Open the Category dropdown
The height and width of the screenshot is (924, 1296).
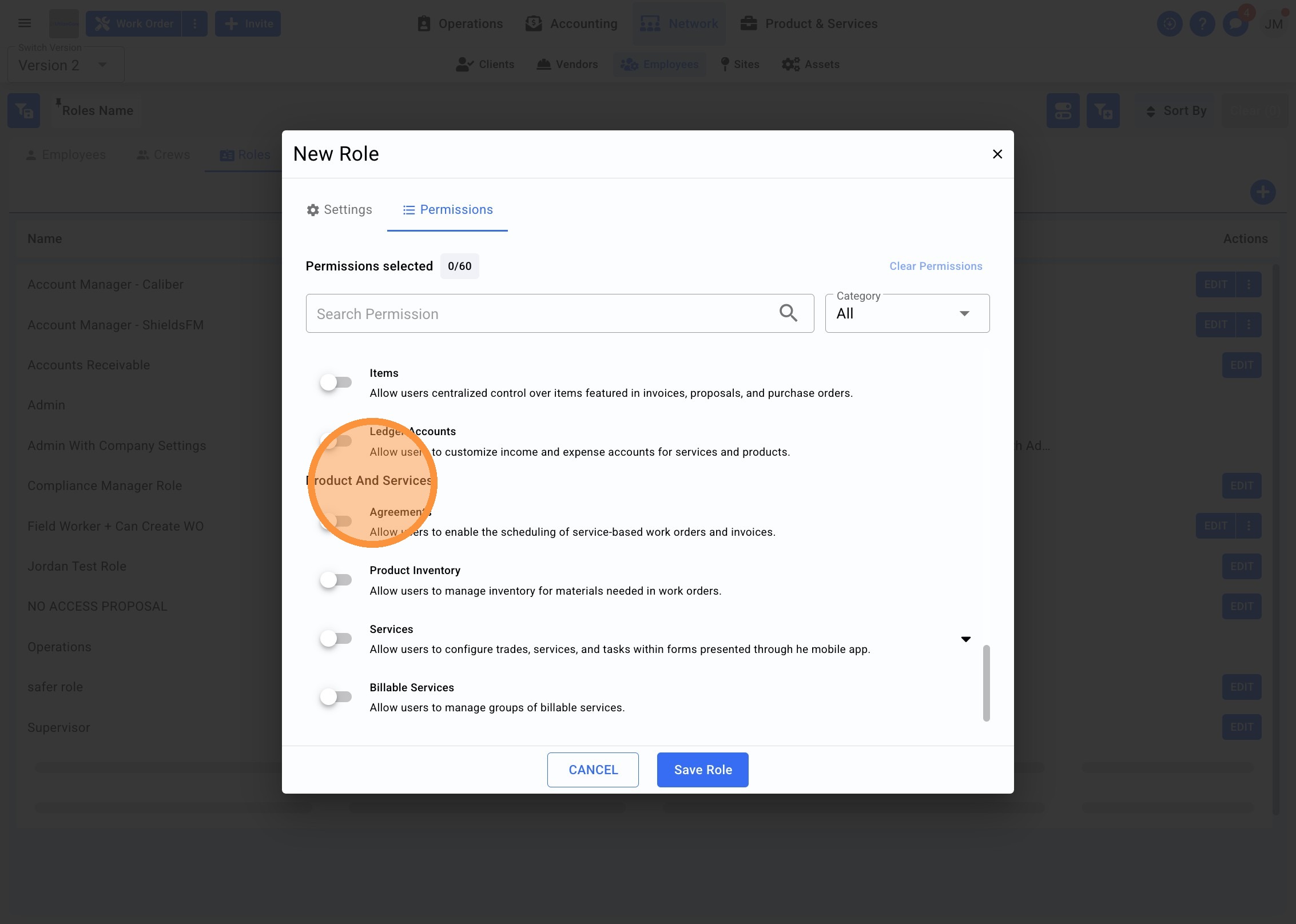click(x=907, y=313)
